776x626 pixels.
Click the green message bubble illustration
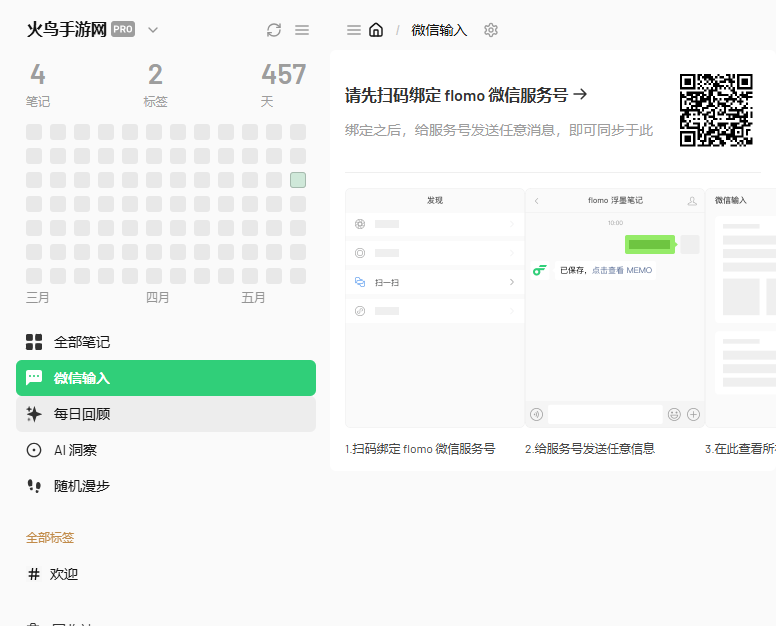(650, 244)
